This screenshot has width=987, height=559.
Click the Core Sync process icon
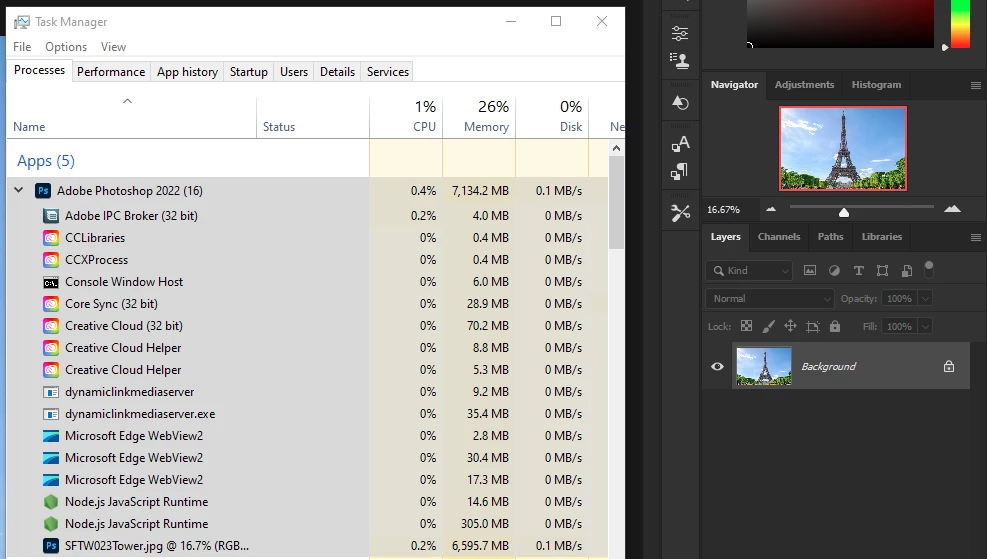point(51,304)
